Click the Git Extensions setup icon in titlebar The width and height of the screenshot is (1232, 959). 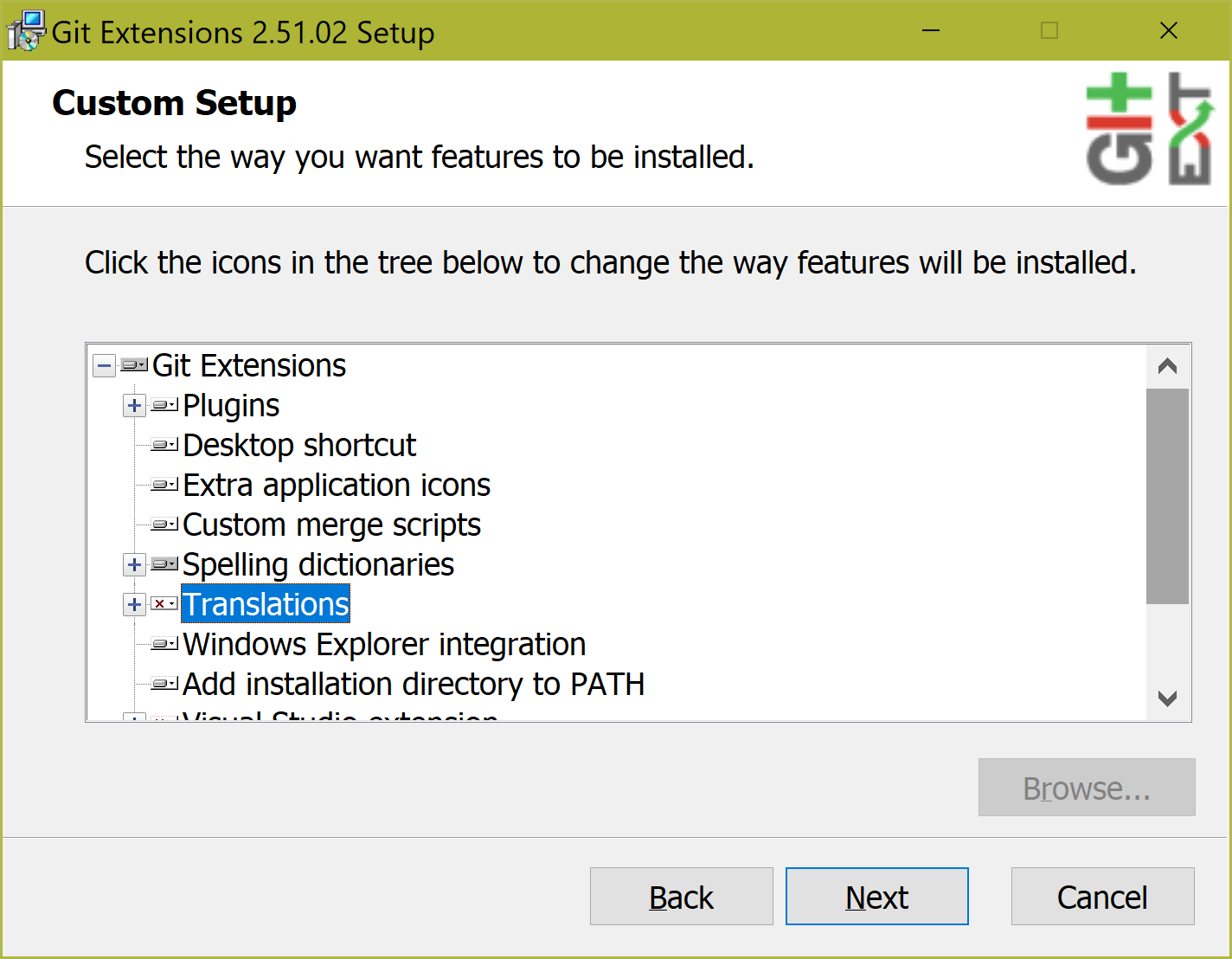[24, 31]
